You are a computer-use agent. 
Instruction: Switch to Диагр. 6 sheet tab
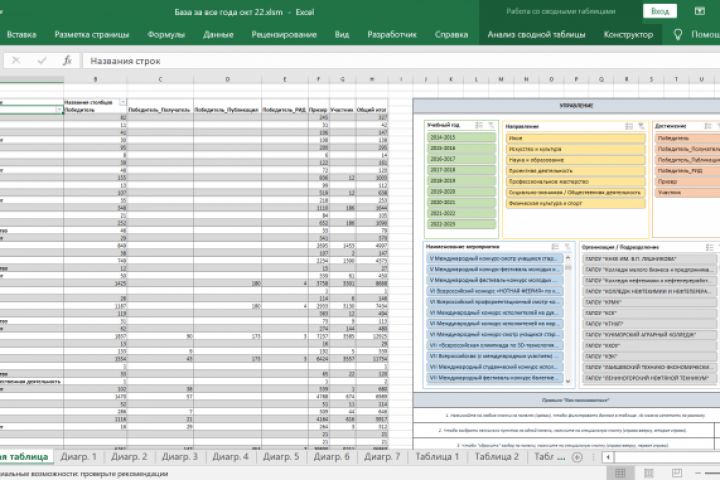[x=332, y=457]
